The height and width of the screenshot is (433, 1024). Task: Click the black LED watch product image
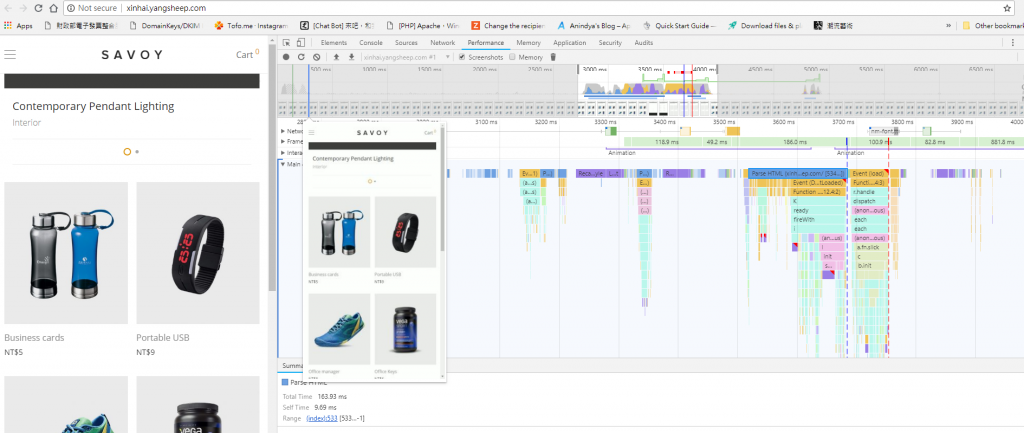pyautogui.click(x=198, y=253)
